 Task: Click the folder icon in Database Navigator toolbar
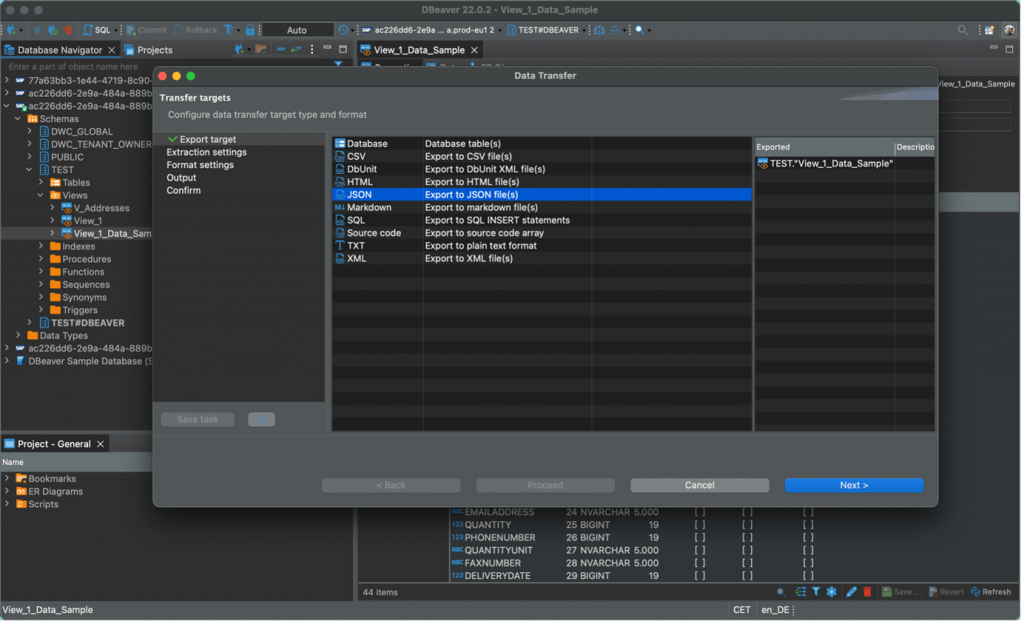[x=261, y=50]
